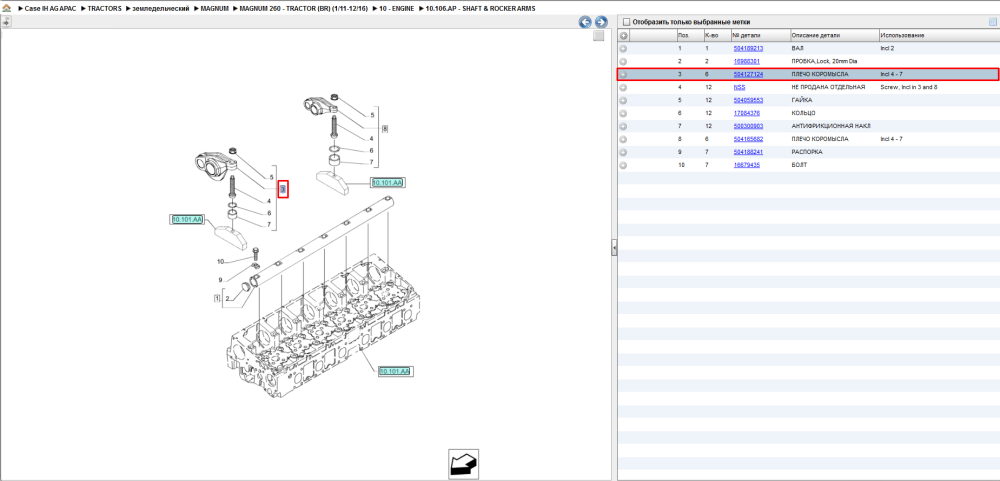
Task: Click the plus icon on row ВАЛ
Action: coord(623,48)
